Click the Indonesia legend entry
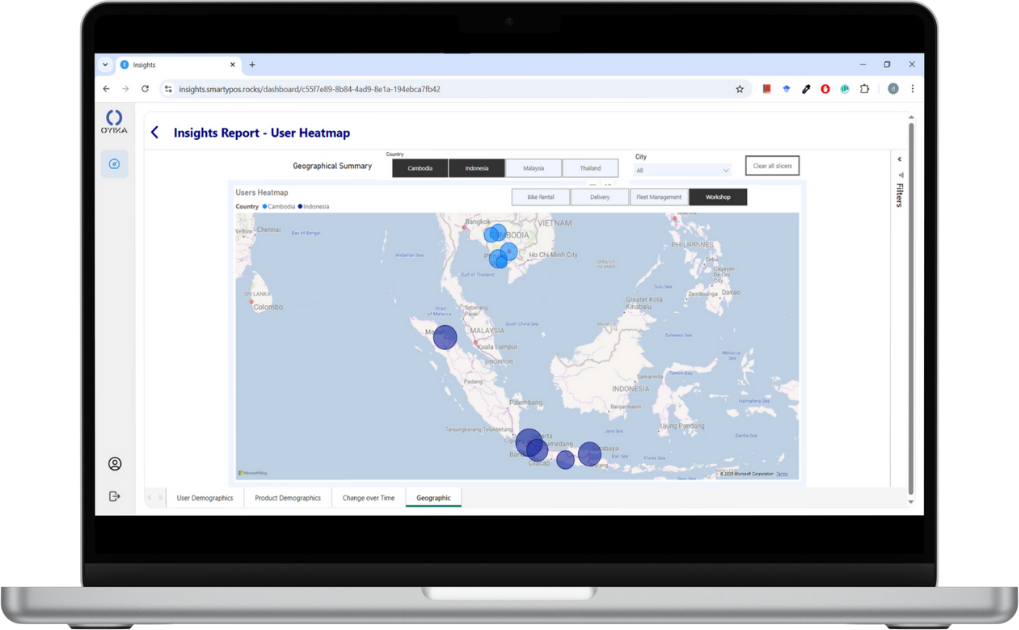 314,207
